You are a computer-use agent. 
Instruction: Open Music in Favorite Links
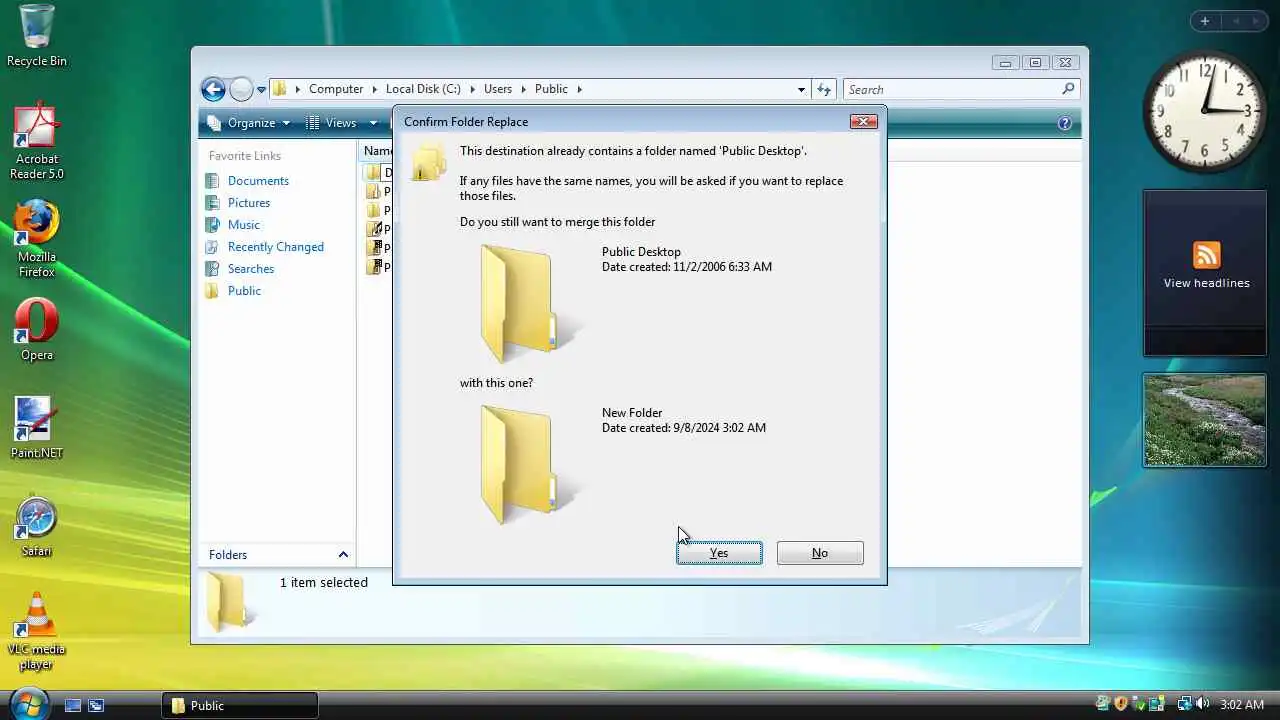(x=243, y=225)
